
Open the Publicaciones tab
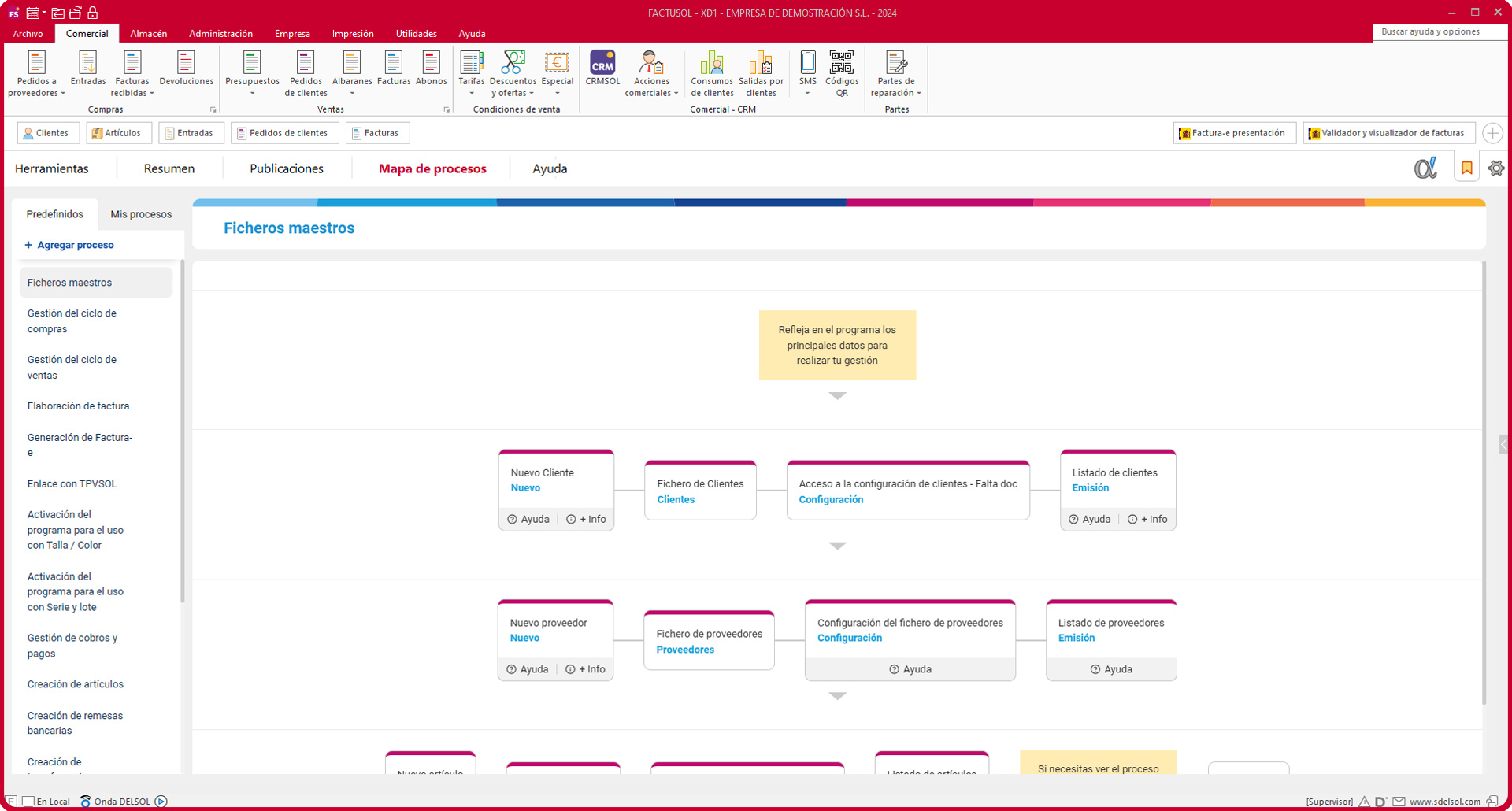287,168
